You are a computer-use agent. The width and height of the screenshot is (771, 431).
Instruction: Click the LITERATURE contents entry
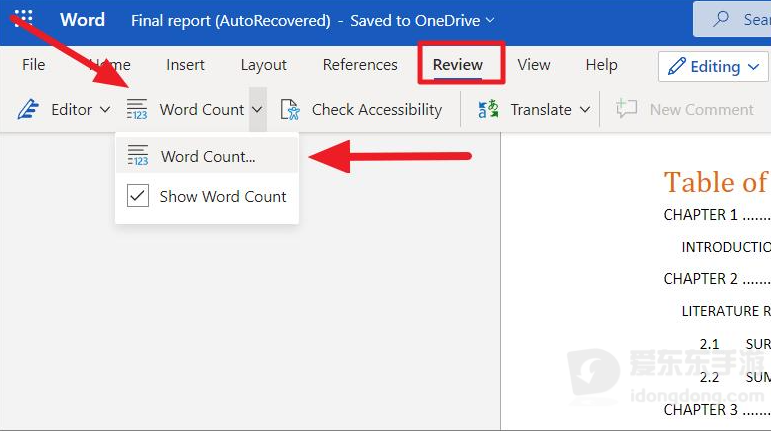[726, 311]
